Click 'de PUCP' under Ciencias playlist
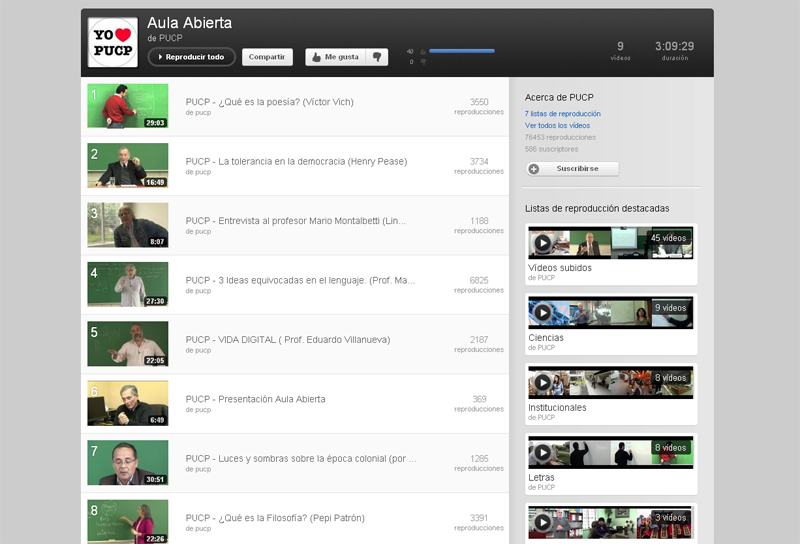800x544 pixels. pos(541,348)
